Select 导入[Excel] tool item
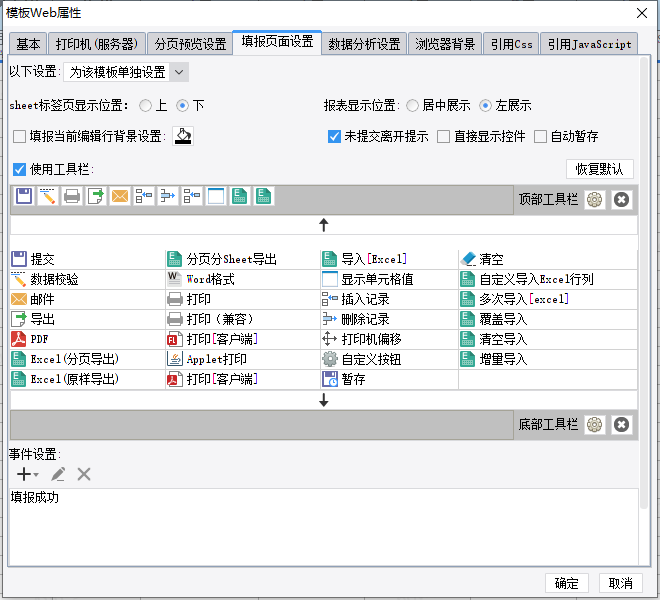 coord(389,259)
